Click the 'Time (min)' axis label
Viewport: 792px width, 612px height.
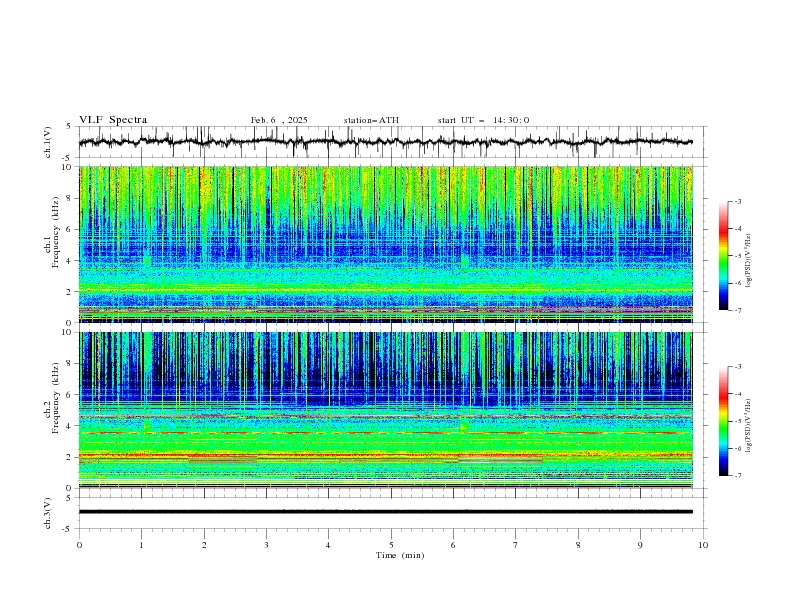coord(400,555)
